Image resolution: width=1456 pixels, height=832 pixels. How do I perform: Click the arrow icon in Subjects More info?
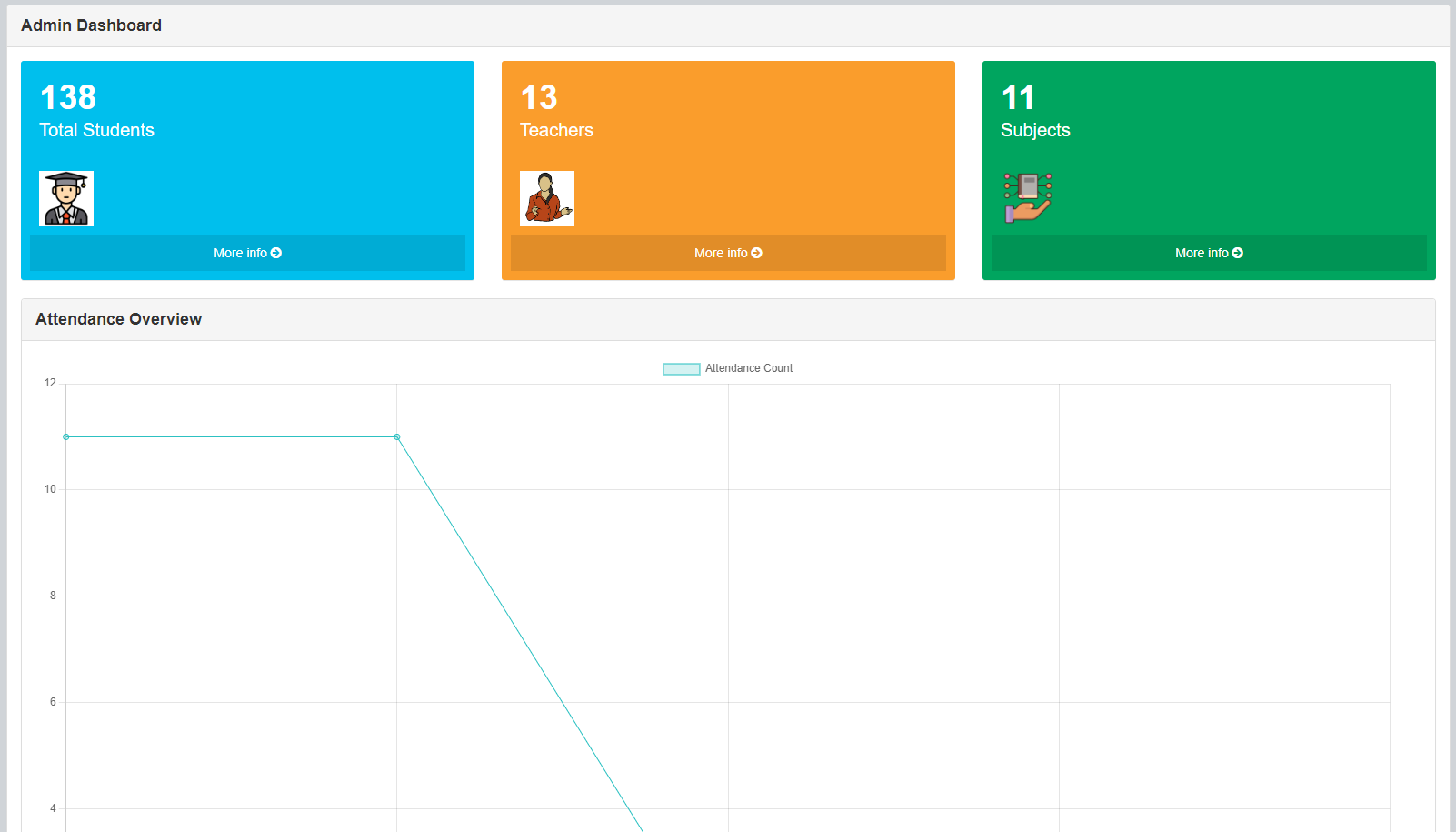(x=1239, y=253)
